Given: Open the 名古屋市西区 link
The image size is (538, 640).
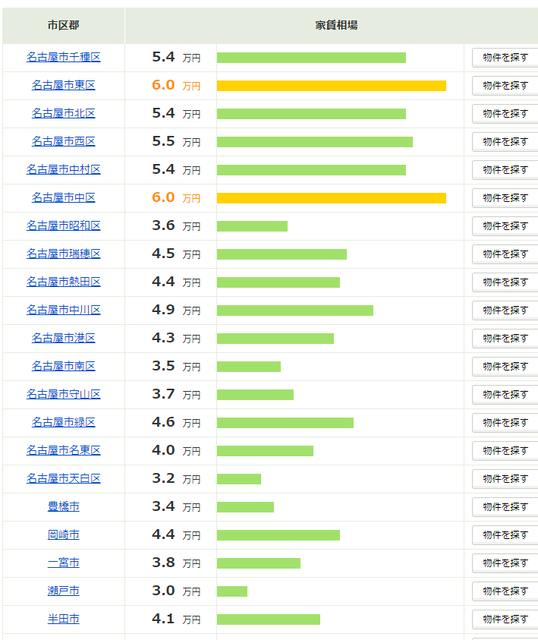Looking at the screenshot, I should point(63,142).
